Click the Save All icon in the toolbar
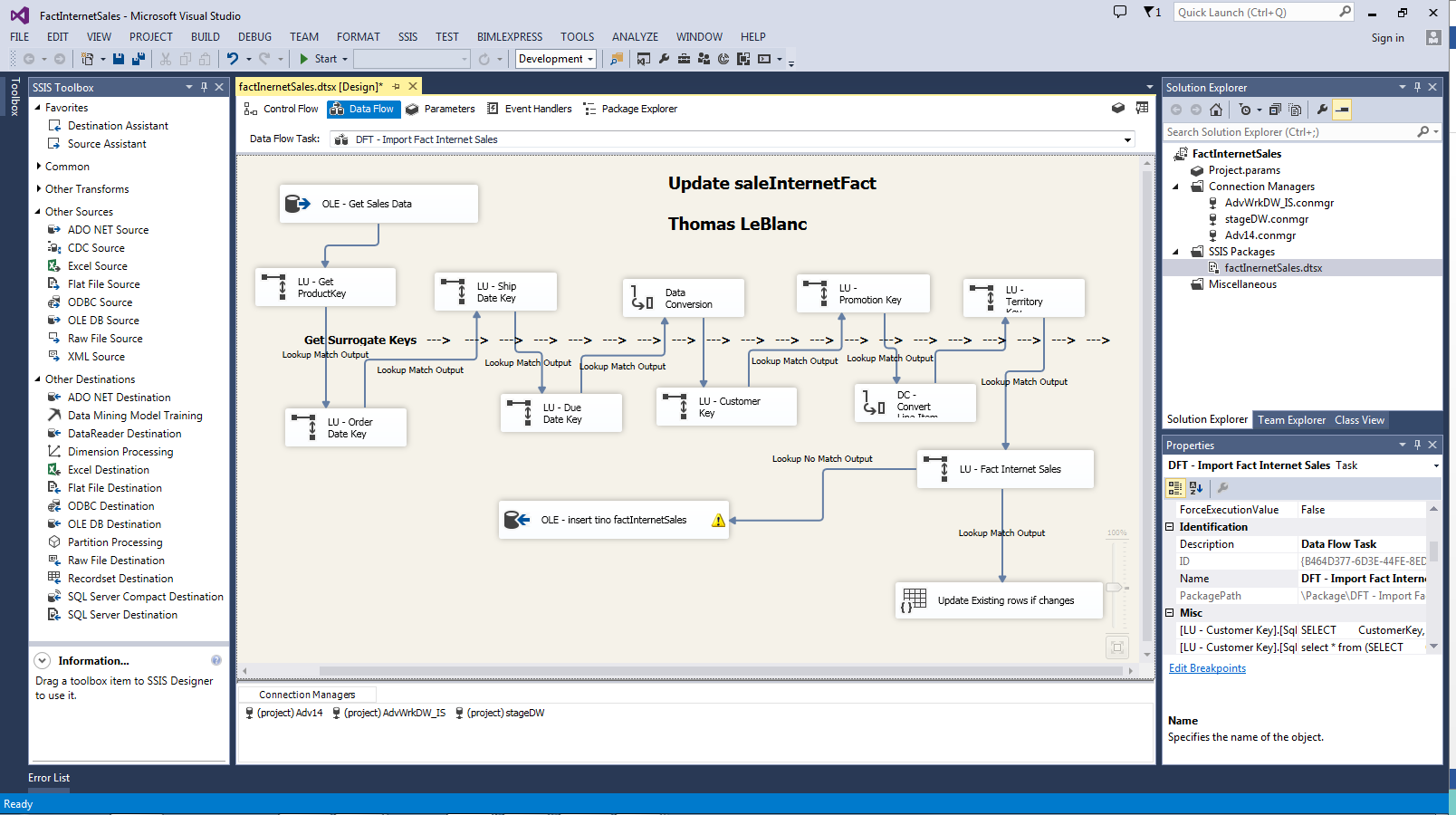The height and width of the screenshot is (815, 1456). click(x=139, y=59)
